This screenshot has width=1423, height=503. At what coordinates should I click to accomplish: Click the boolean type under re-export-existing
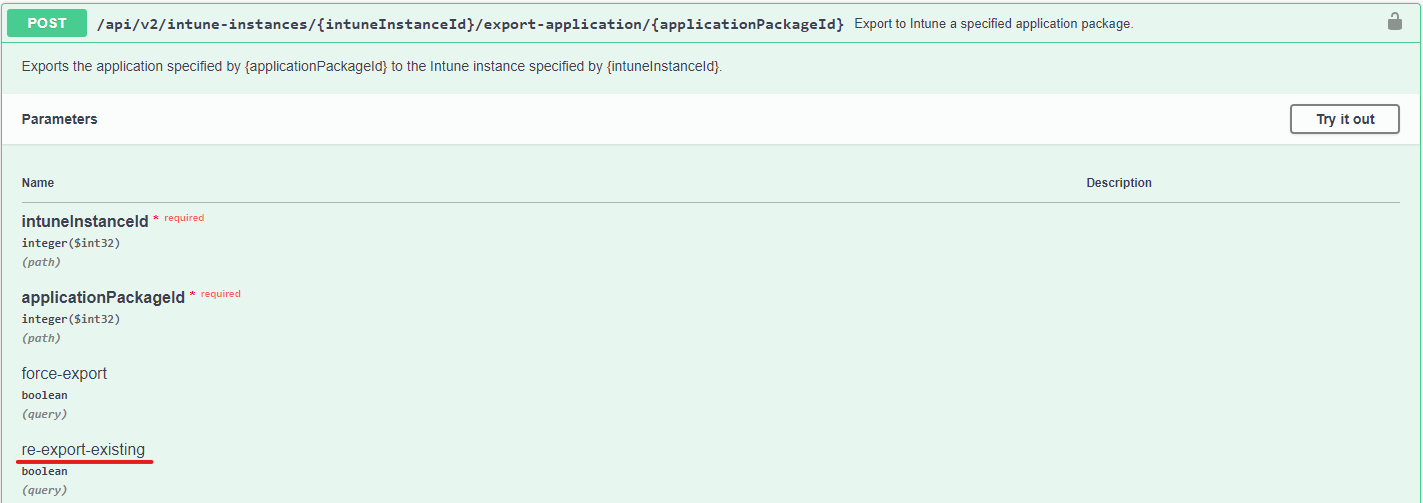44,471
